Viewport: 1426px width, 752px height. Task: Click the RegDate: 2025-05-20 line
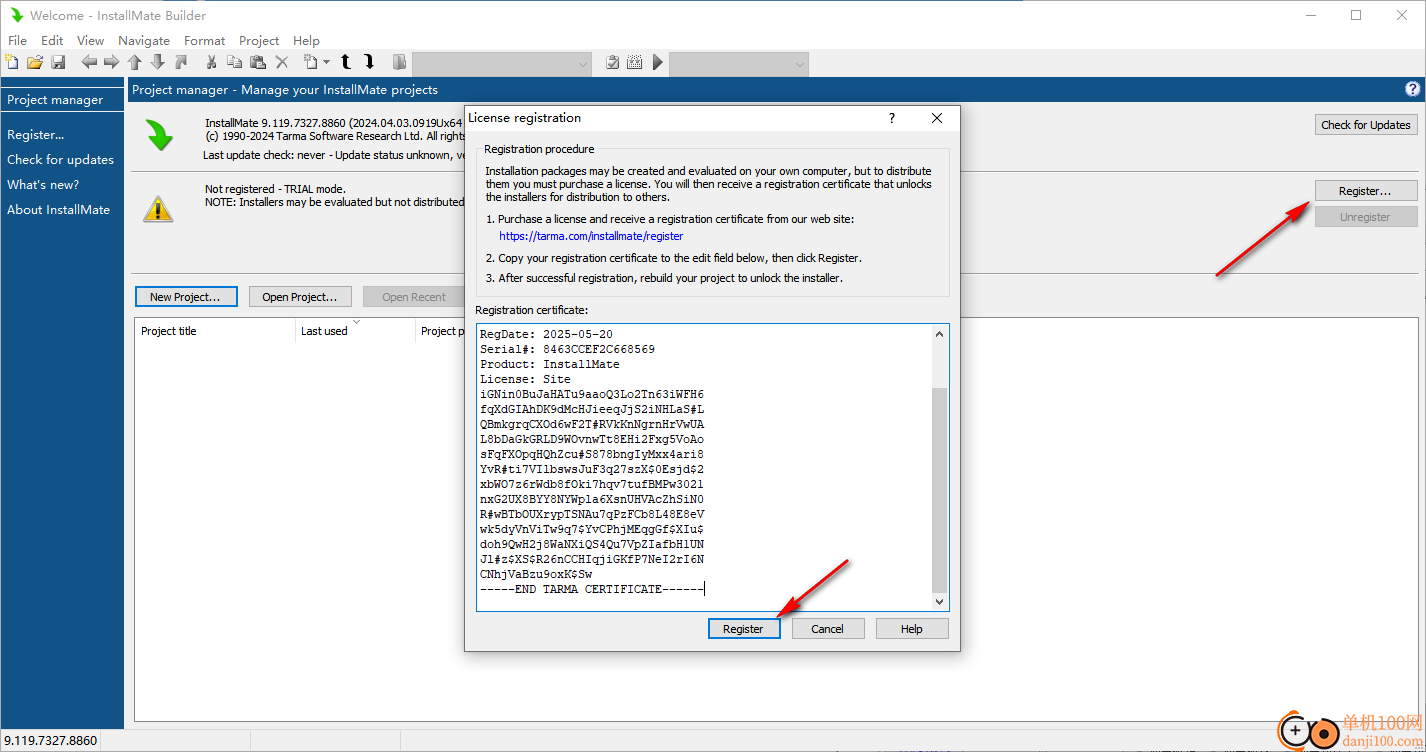coord(546,334)
